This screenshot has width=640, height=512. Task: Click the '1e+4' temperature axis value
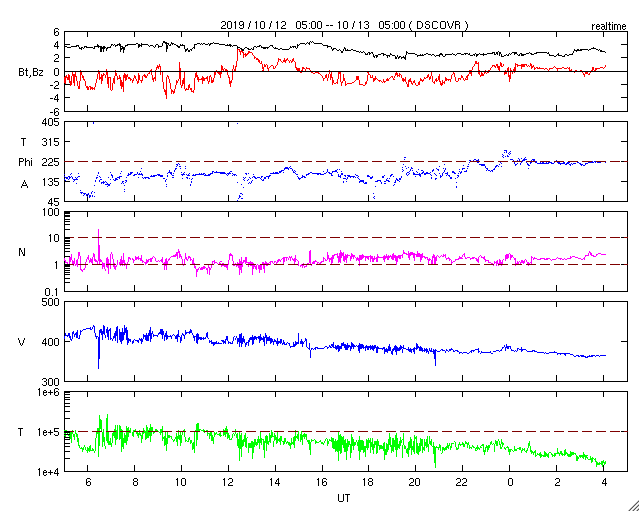point(49,472)
